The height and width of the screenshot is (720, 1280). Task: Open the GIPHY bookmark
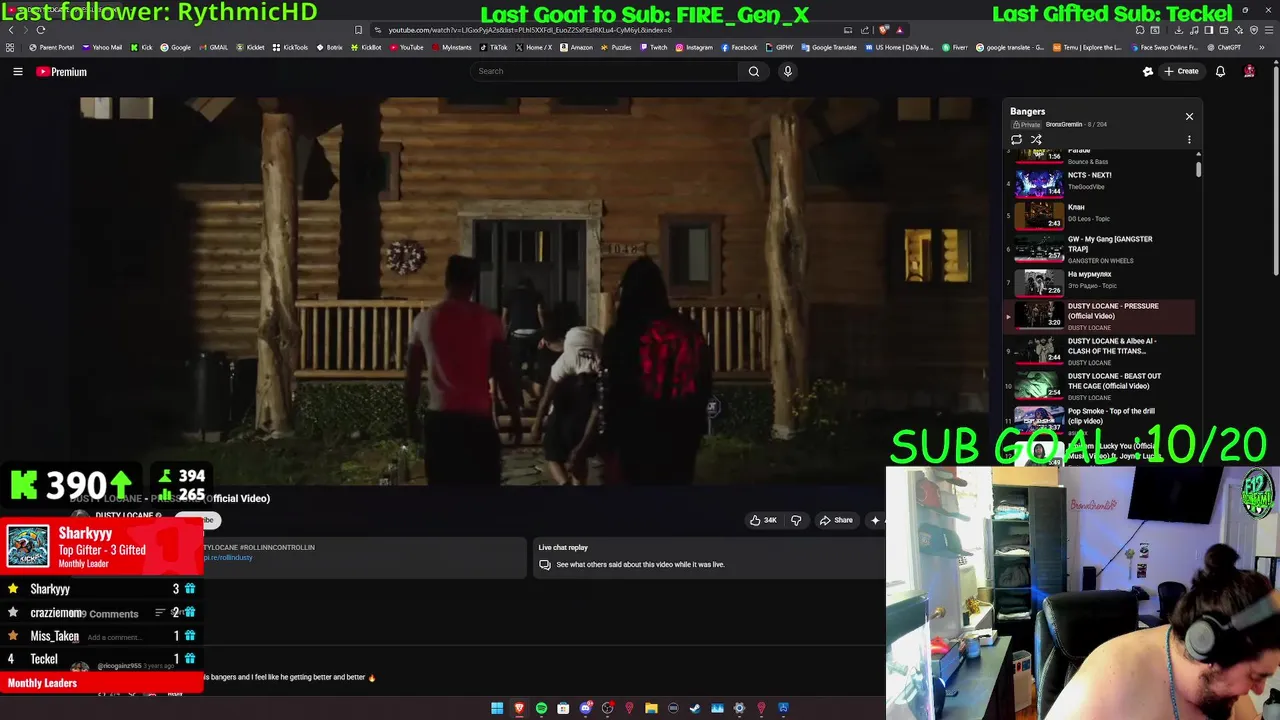pyautogui.click(x=779, y=47)
